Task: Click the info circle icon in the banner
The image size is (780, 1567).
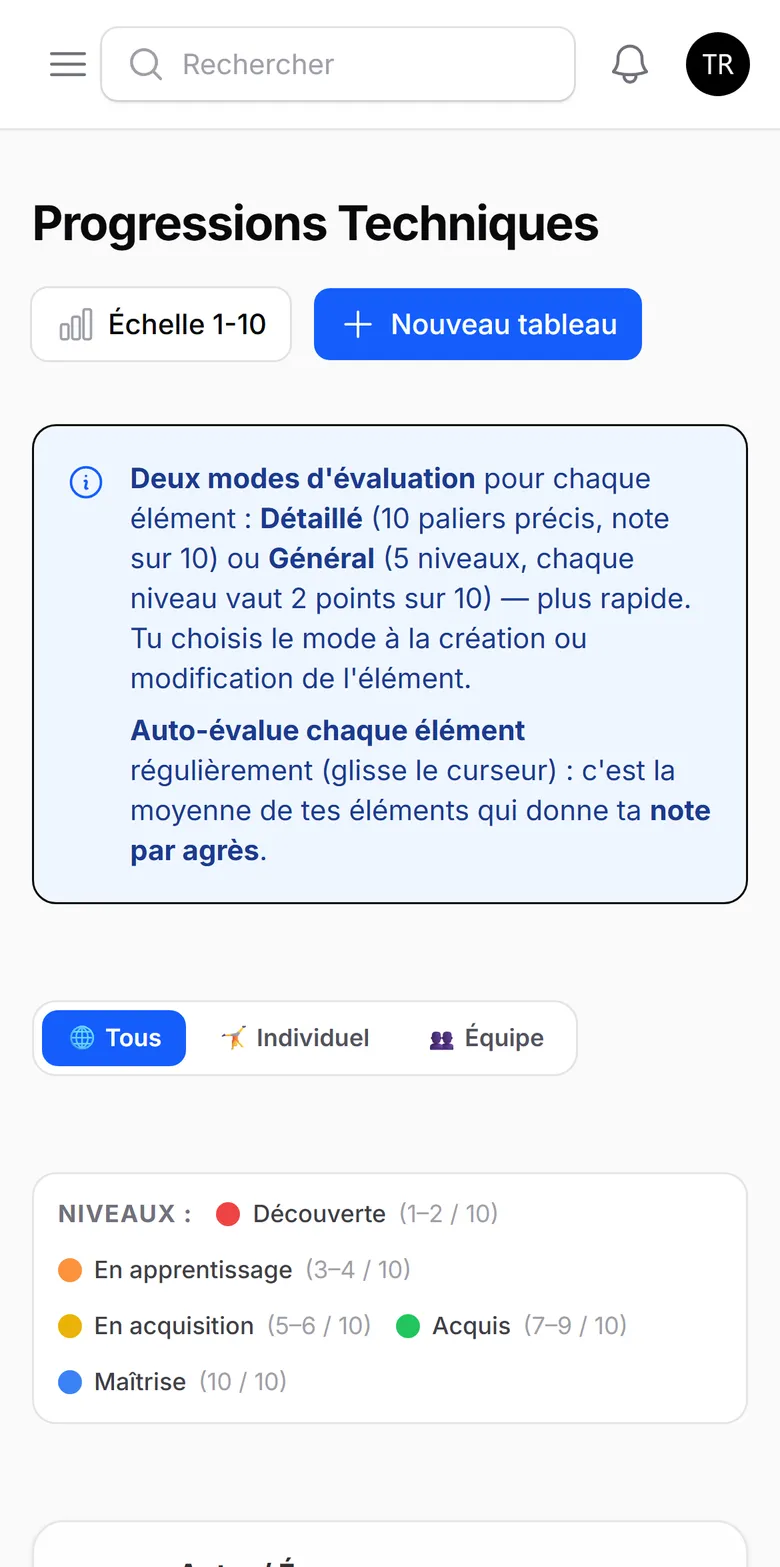Action: pos(86,483)
